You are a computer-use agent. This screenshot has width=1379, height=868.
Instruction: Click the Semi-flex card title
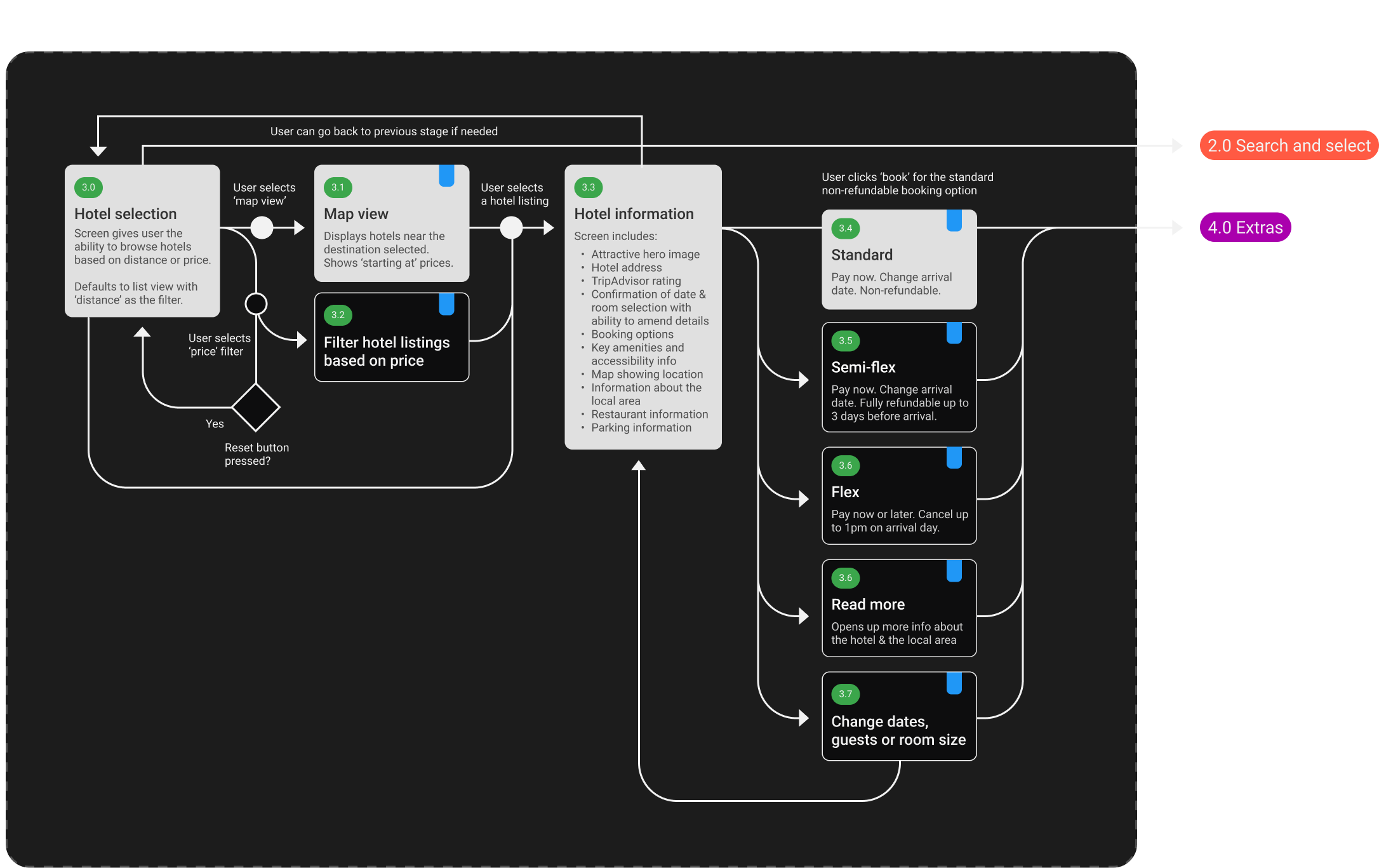point(863,367)
